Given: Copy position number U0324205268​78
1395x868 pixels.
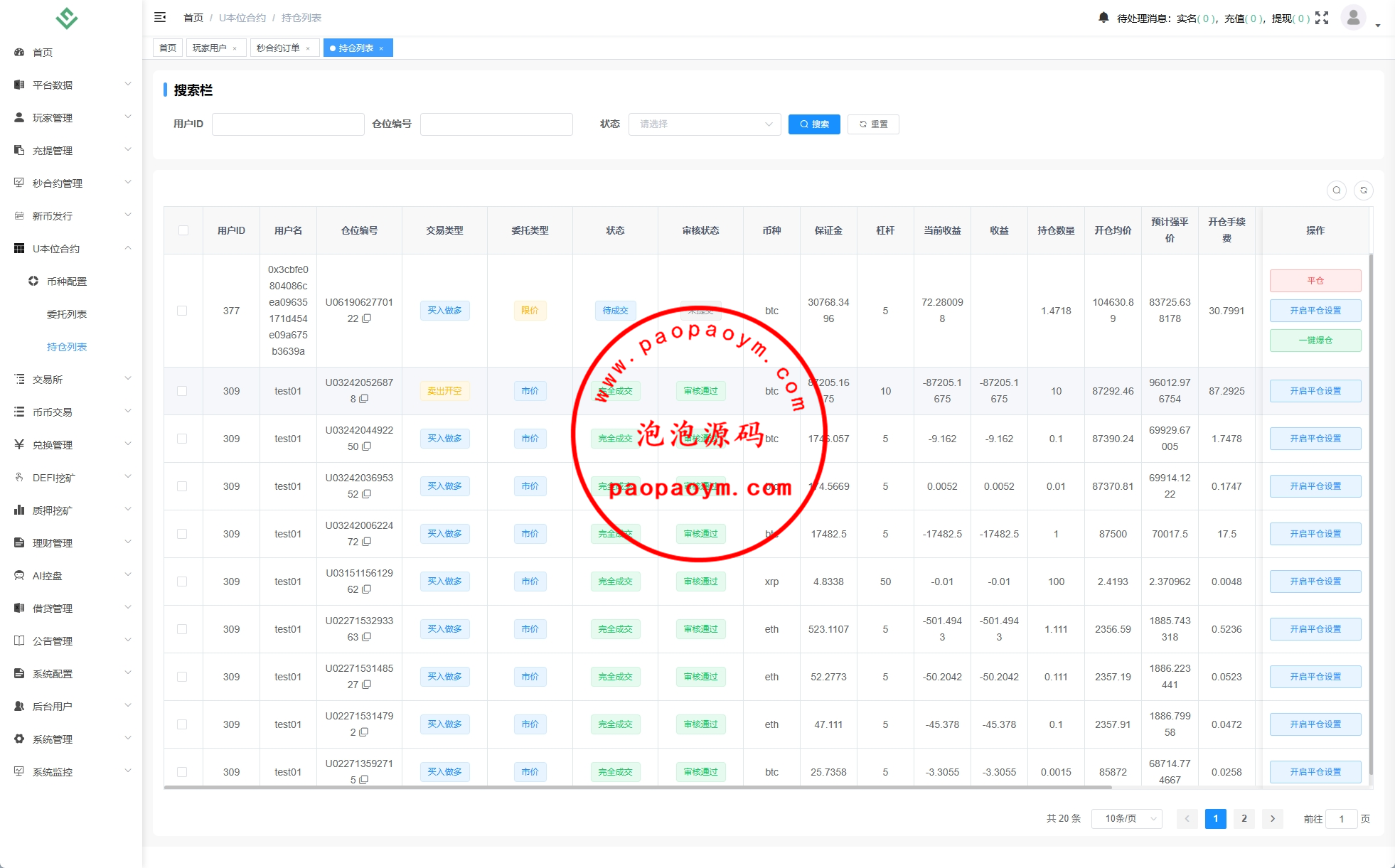Looking at the screenshot, I should point(364,400).
